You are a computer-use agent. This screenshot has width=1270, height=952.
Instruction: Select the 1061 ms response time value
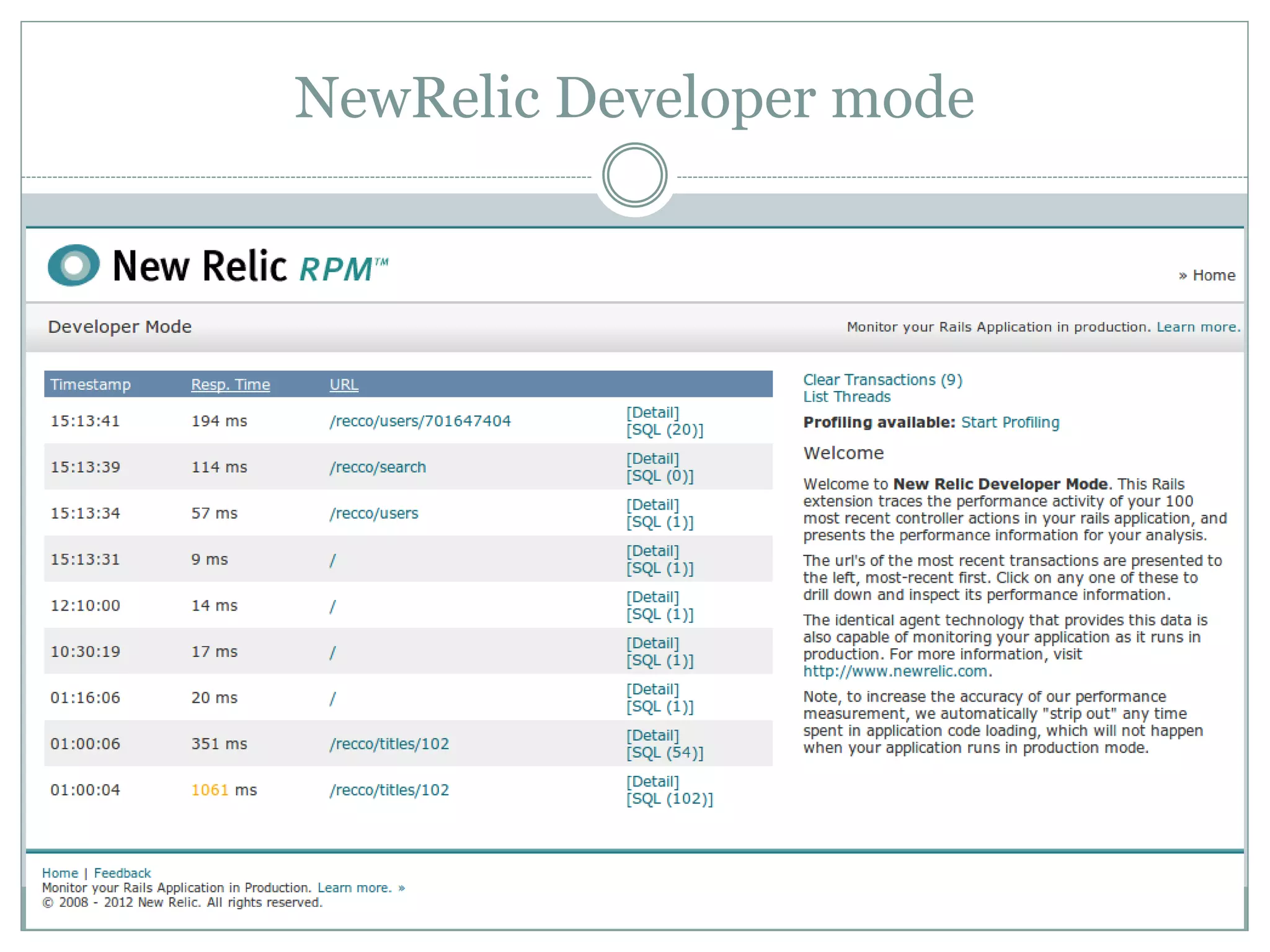pyautogui.click(x=224, y=790)
